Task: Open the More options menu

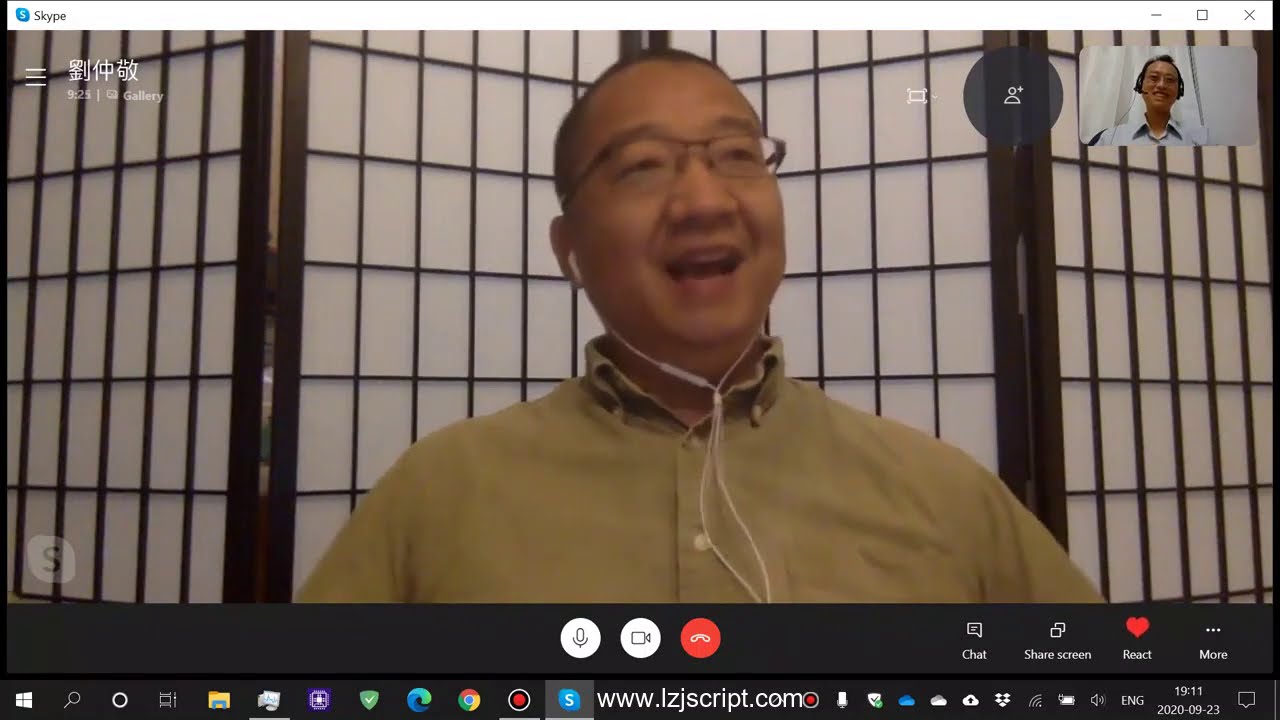Action: (x=1213, y=640)
